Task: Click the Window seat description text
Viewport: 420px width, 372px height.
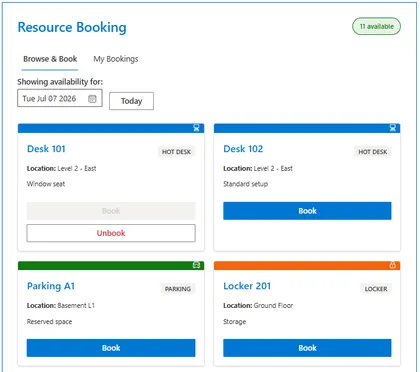Action: 46,184
